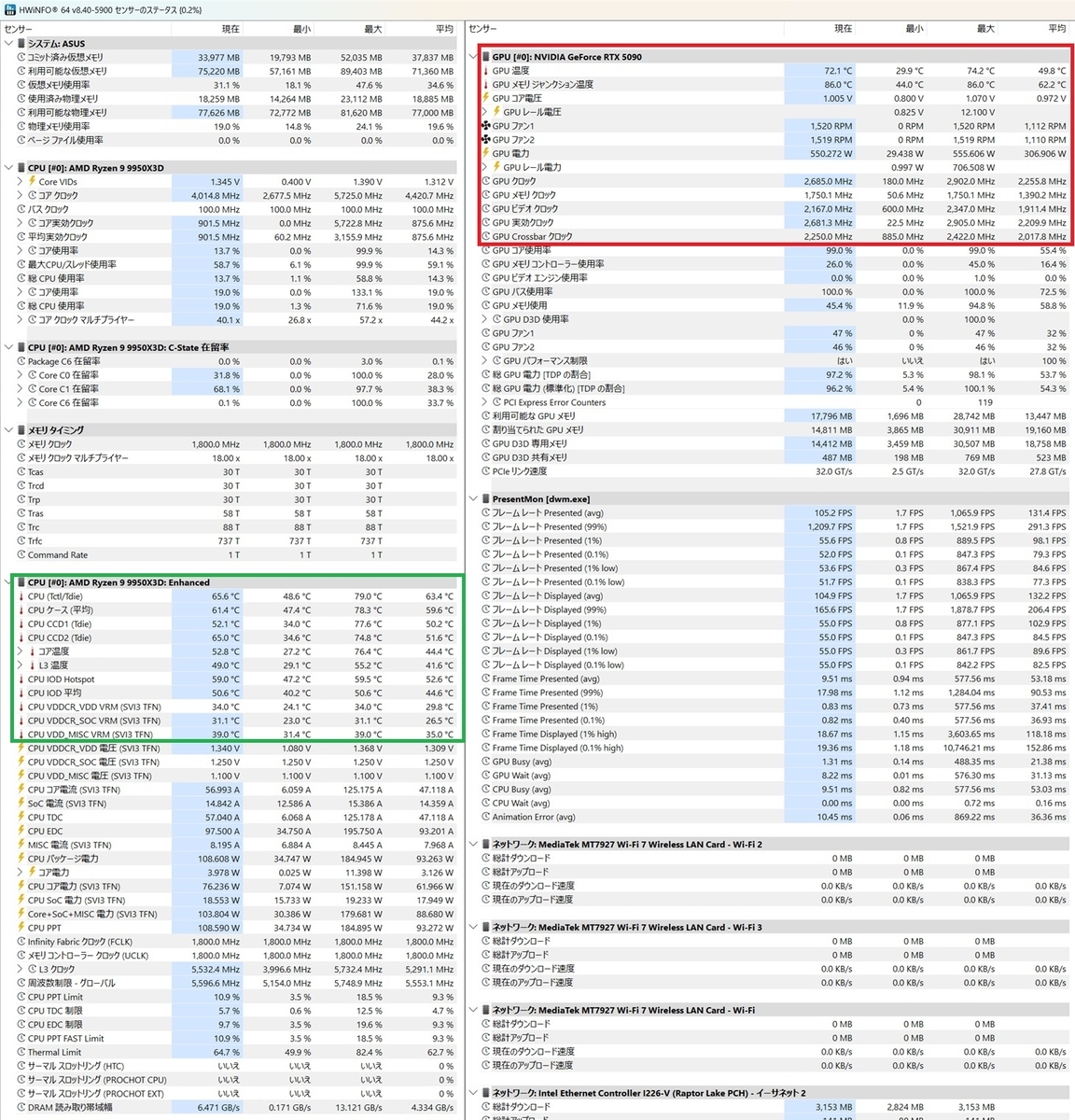Expand the L3 温度 row

click(x=21, y=665)
